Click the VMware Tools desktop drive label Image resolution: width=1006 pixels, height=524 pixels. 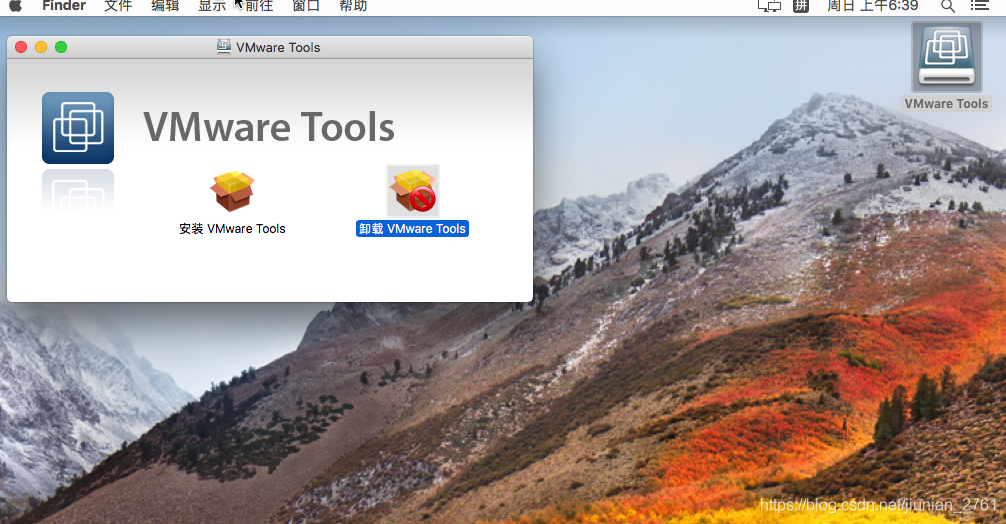(946, 104)
